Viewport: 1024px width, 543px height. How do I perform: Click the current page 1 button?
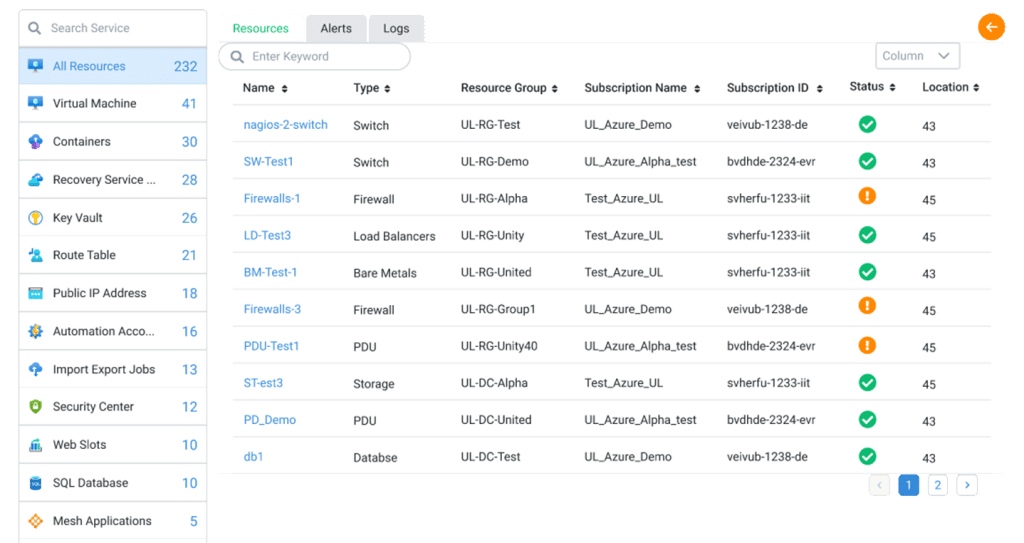(908, 485)
